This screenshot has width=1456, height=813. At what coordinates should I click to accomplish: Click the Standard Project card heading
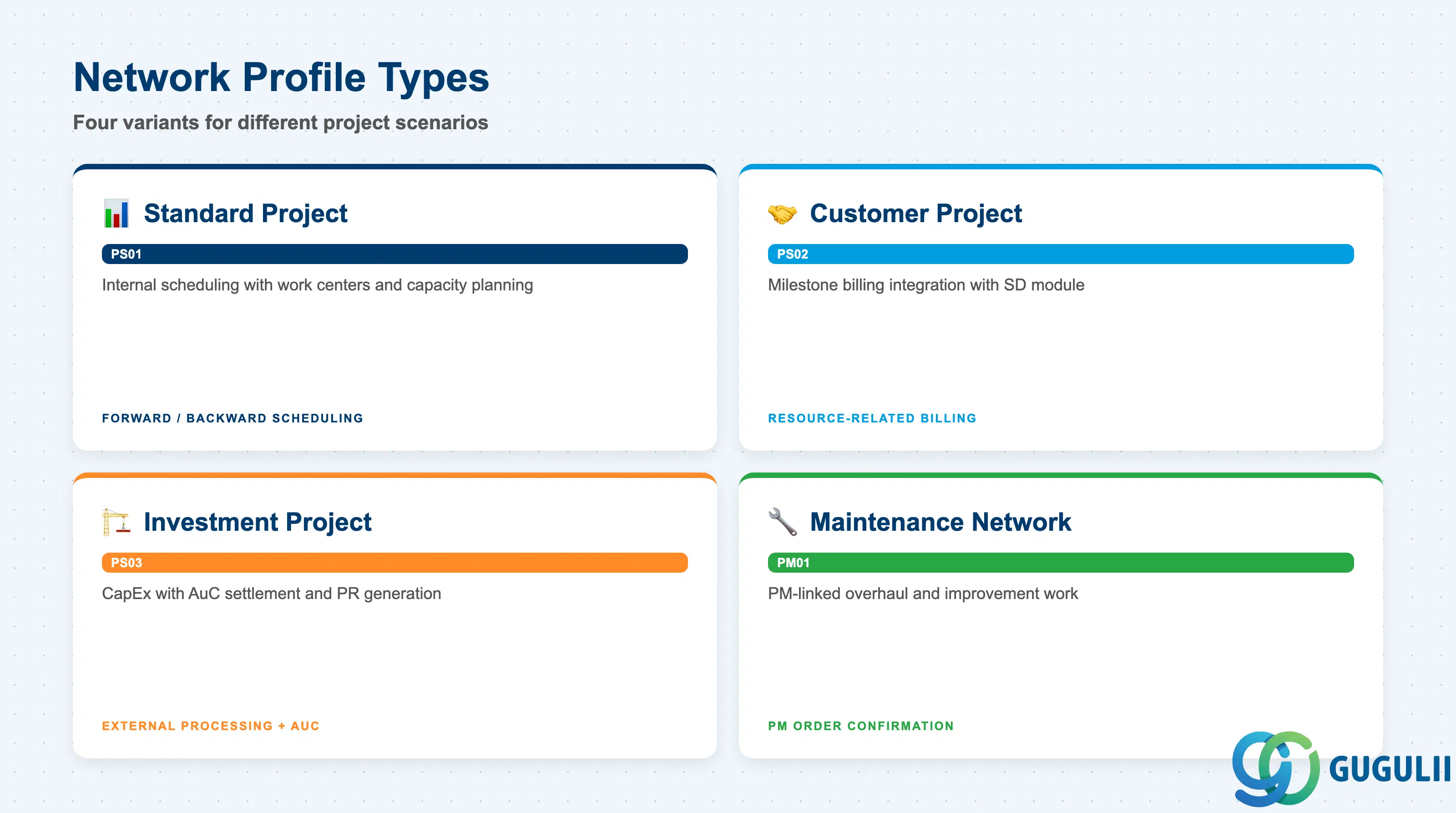(x=245, y=213)
